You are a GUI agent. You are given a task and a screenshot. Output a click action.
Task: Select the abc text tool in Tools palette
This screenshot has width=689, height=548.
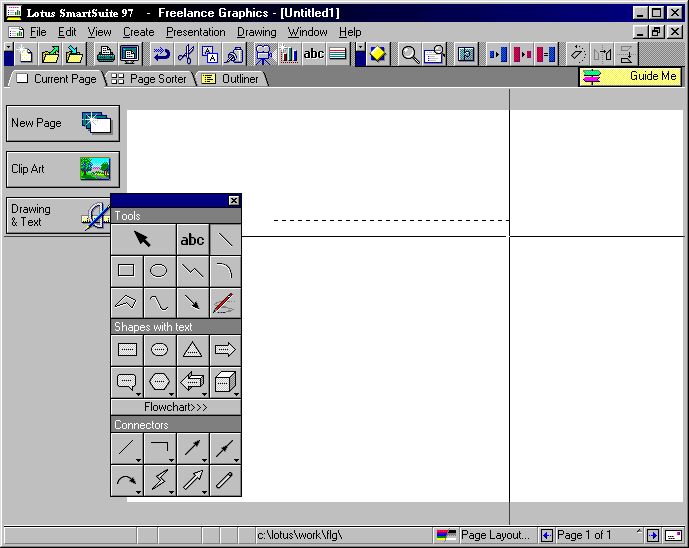click(192, 239)
